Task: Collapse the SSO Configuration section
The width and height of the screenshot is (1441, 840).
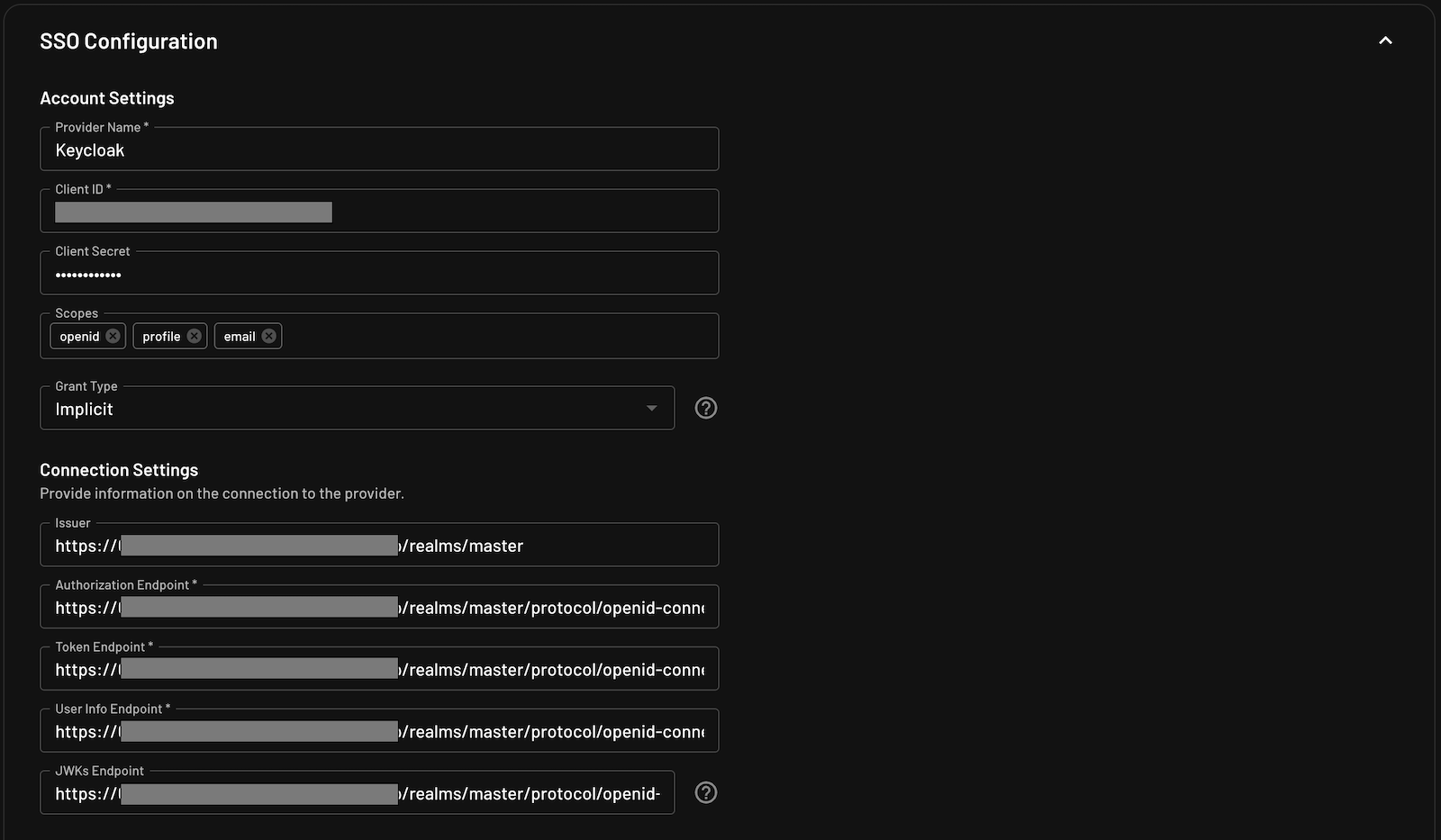Action: click(1385, 40)
